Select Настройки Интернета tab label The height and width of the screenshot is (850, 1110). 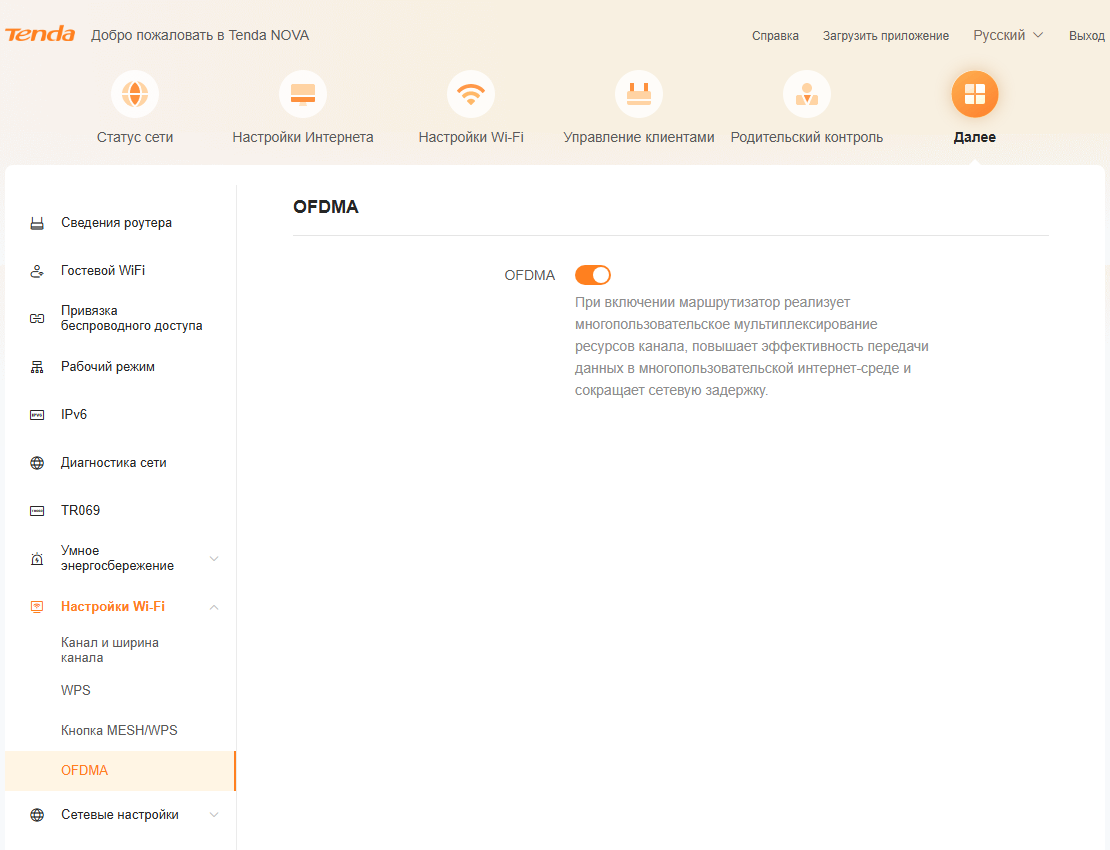pos(302,137)
